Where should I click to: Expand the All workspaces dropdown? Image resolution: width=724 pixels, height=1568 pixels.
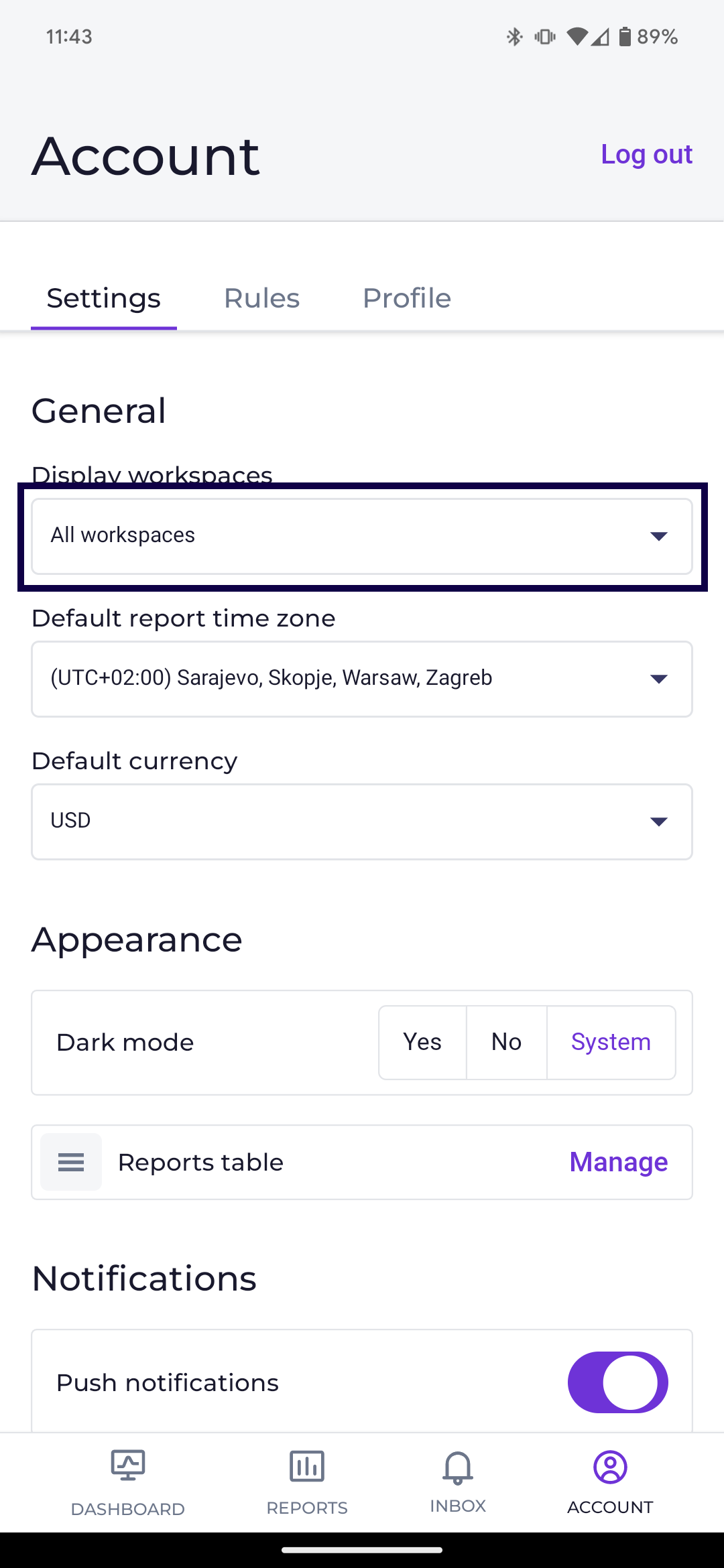362,536
